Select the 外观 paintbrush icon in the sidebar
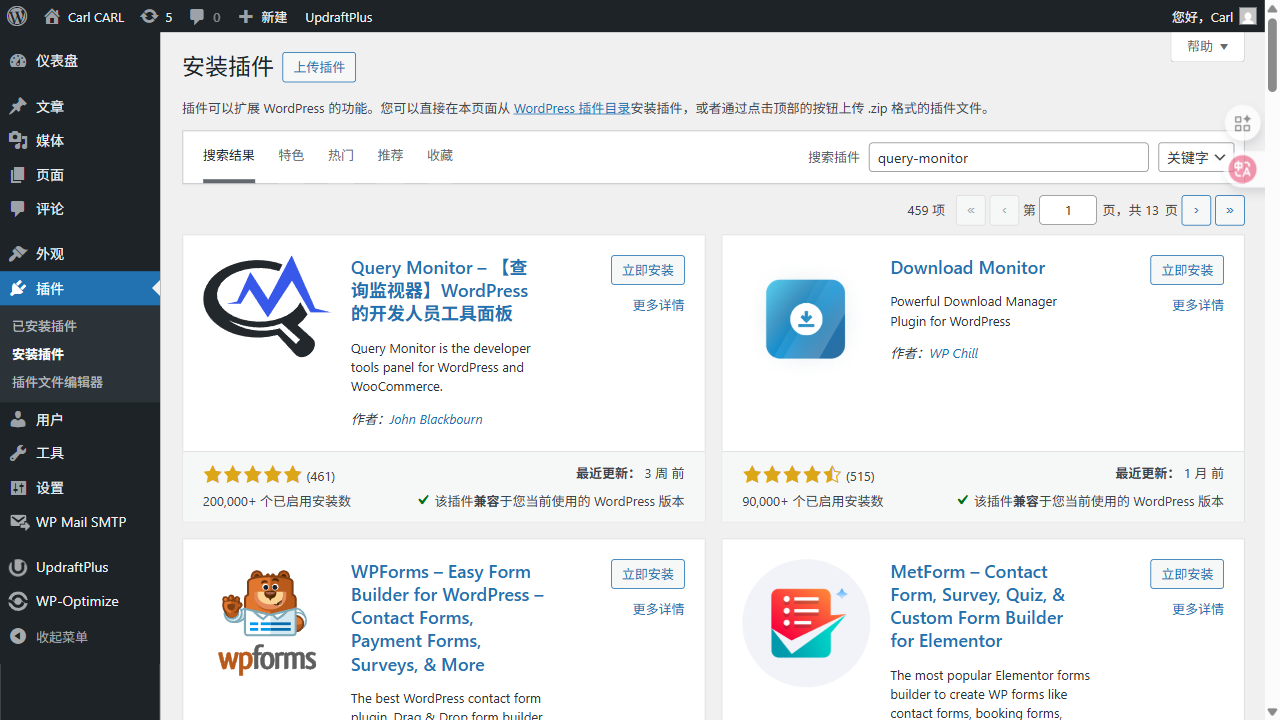This screenshot has width=1280, height=720. point(18,253)
